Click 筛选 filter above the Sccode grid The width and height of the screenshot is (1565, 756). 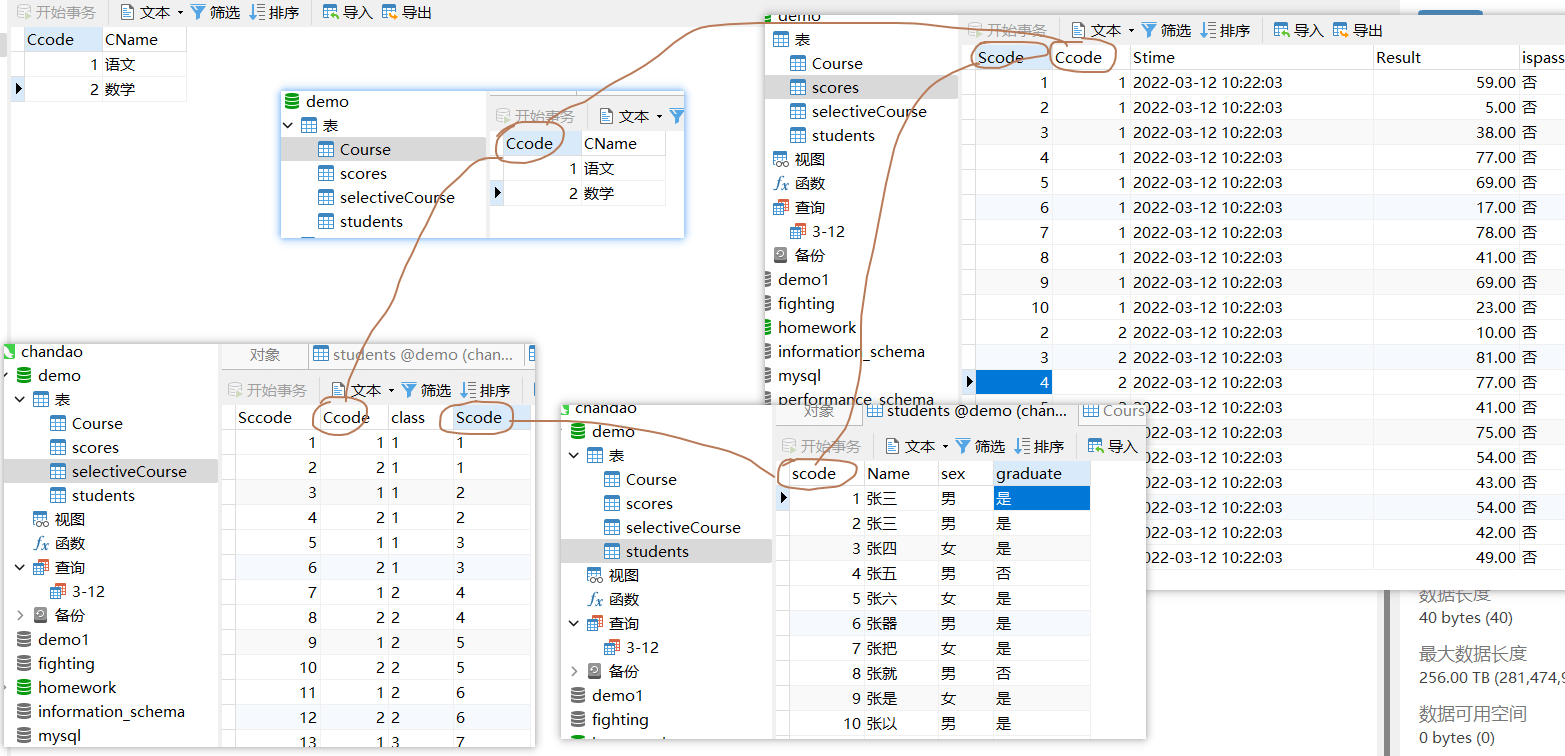426,391
